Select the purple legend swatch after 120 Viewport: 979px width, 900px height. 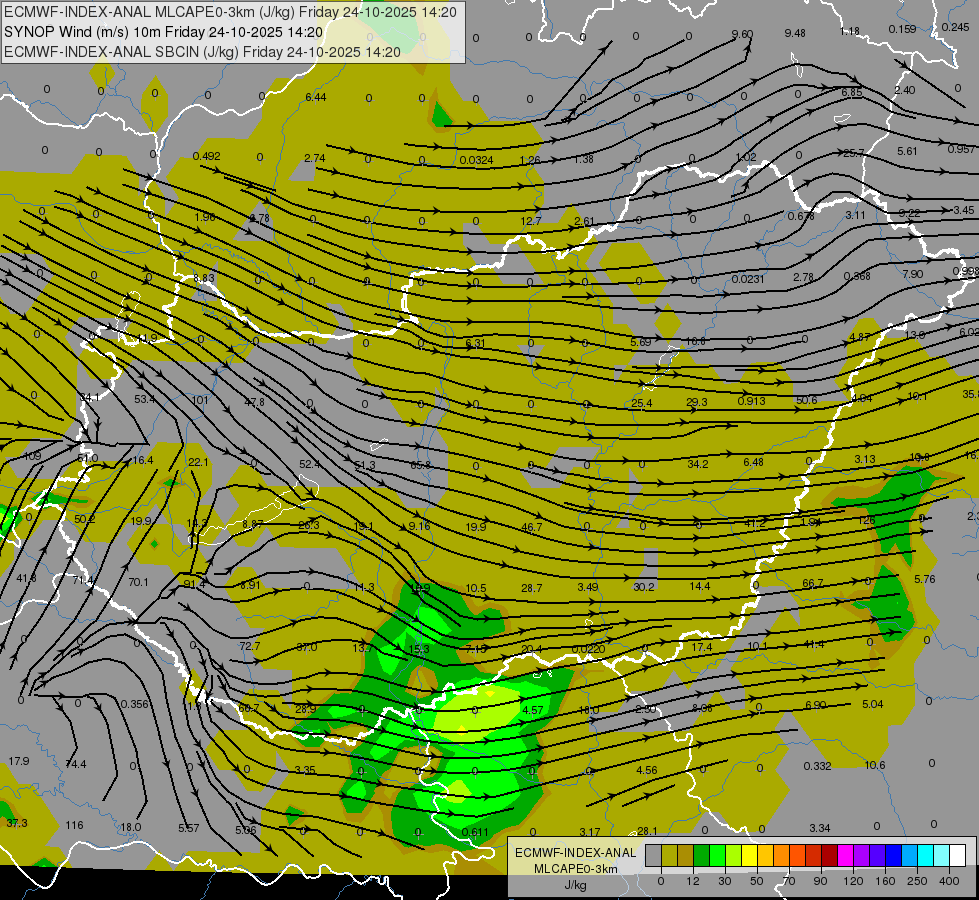[x=861, y=855]
